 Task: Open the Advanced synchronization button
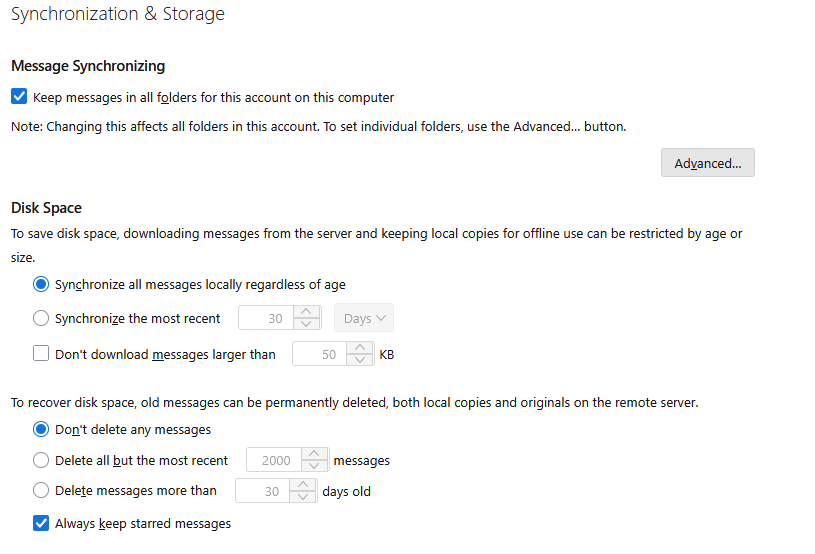point(707,163)
